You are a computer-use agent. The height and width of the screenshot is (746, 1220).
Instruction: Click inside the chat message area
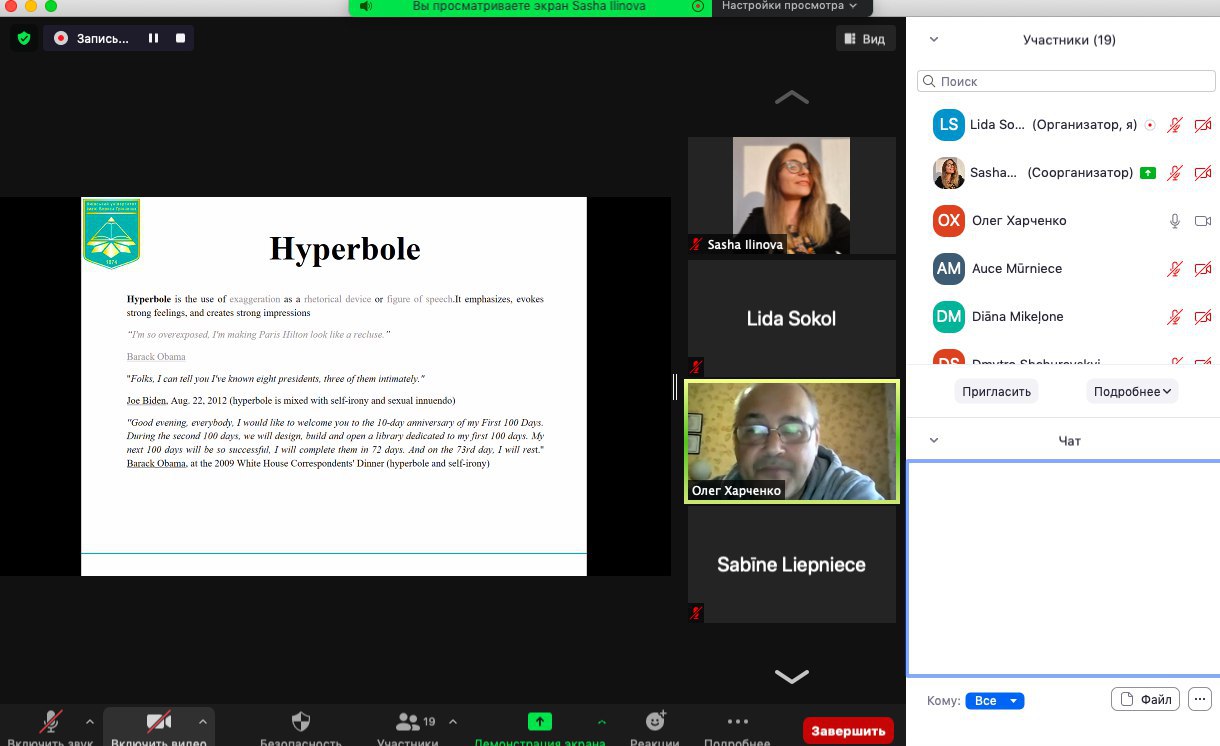(1063, 567)
